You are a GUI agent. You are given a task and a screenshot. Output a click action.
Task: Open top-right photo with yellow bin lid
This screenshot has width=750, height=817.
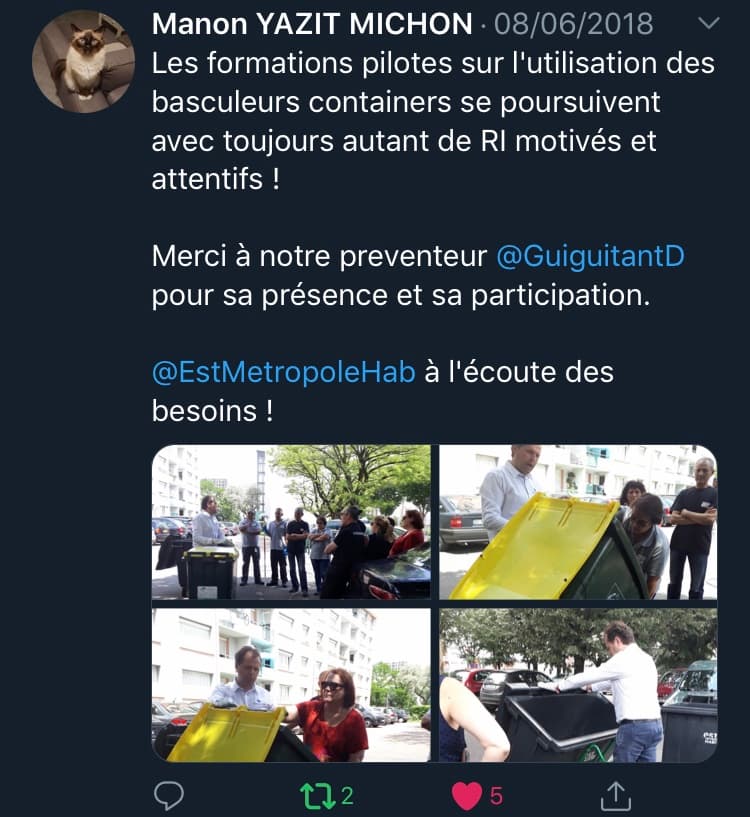578,522
